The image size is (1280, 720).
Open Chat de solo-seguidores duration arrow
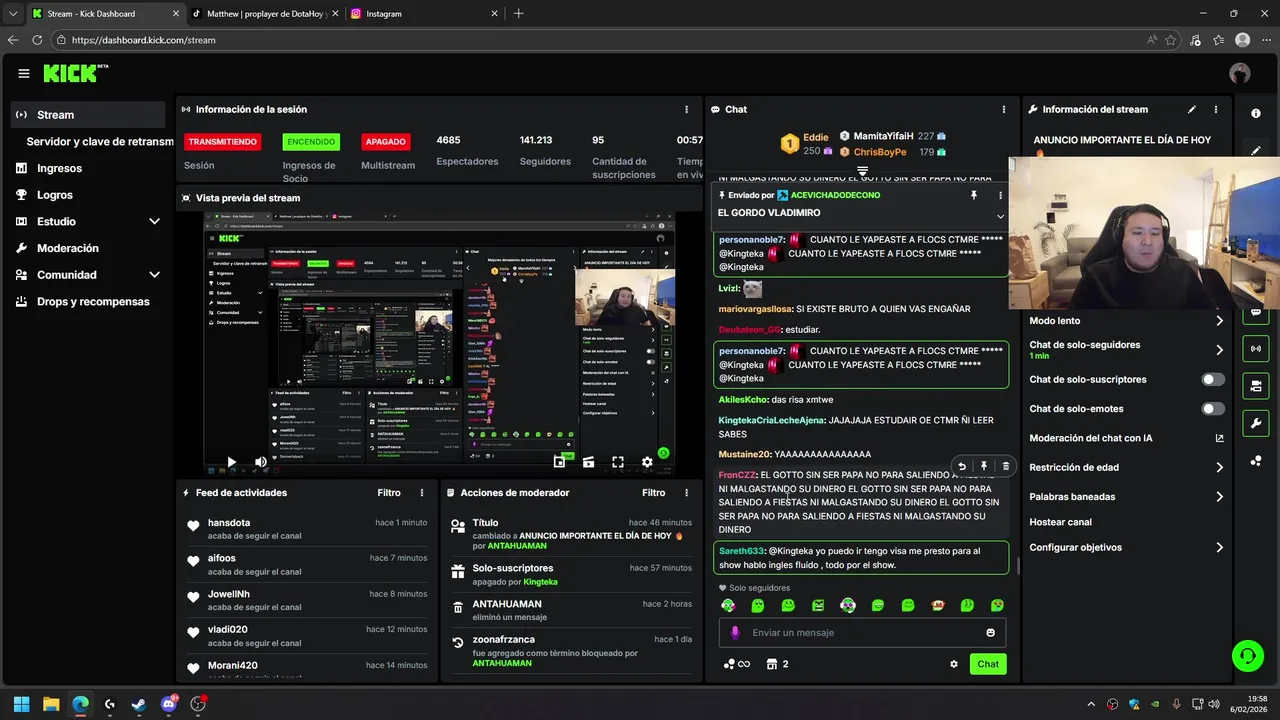(1219, 350)
